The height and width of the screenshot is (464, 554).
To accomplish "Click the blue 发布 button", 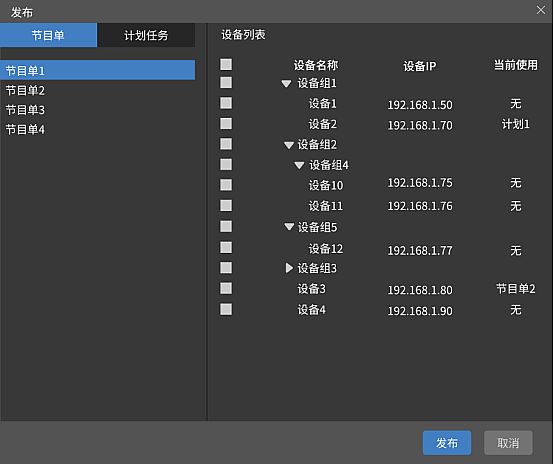I will pos(447,442).
